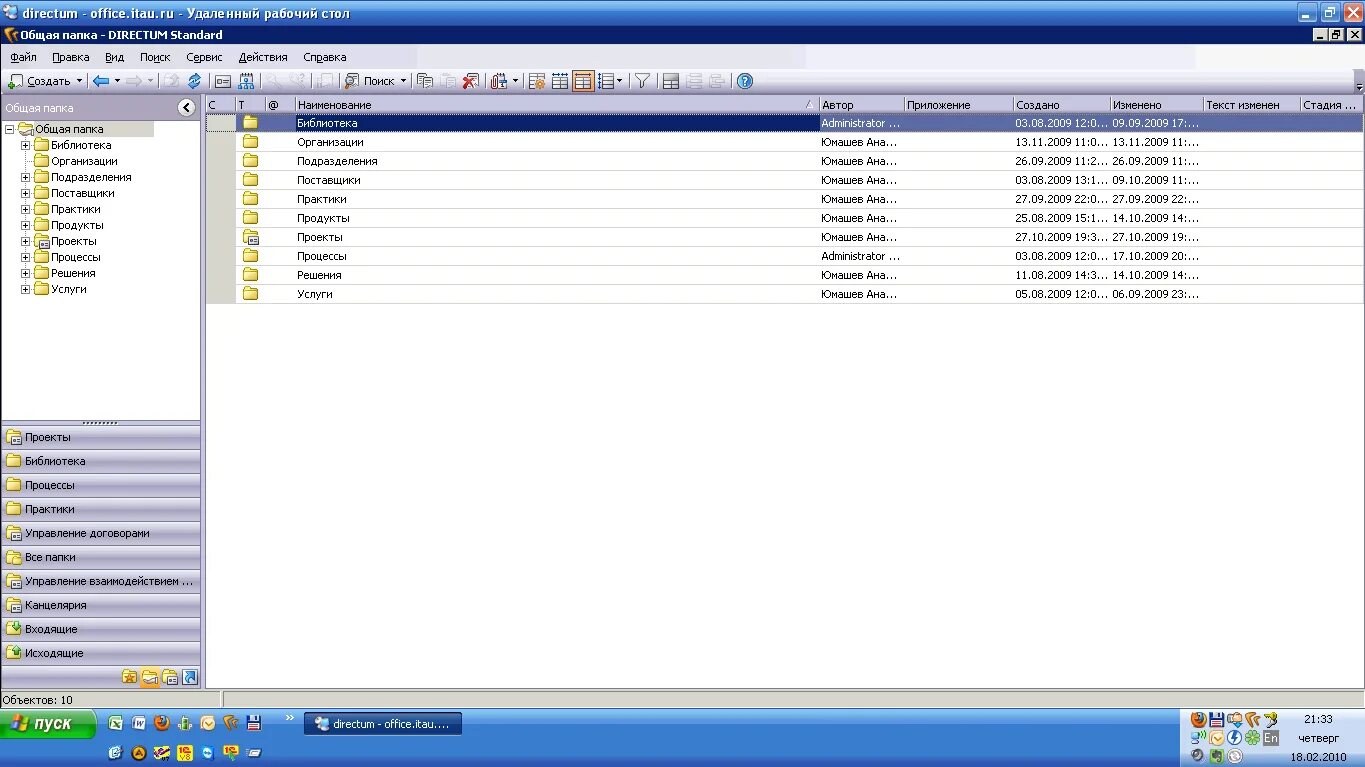Click the folder card icon in sidebar bottom
This screenshot has height=767, width=1365.
pyautogui.click(x=170, y=677)
